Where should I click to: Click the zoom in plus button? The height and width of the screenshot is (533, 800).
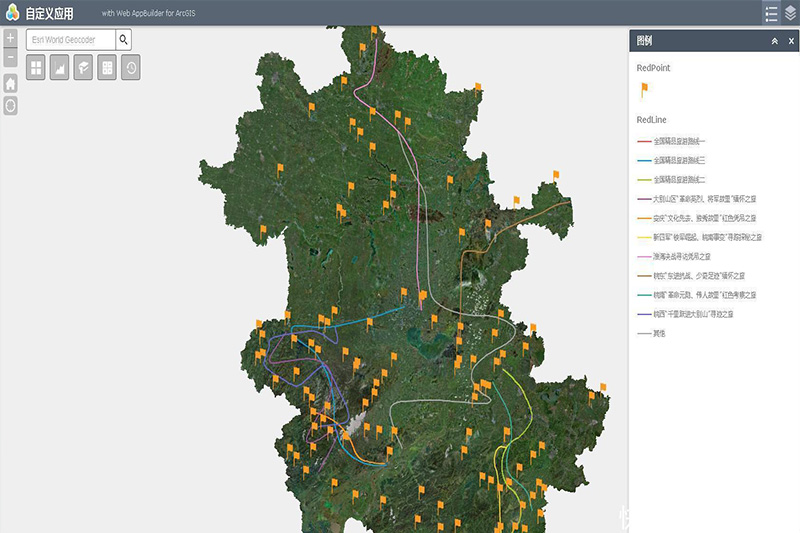pos(10,38)
